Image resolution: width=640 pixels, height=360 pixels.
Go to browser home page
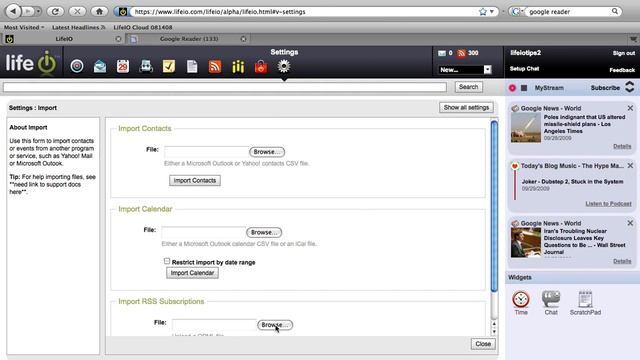pyautogui.click(x=99, y=11)
